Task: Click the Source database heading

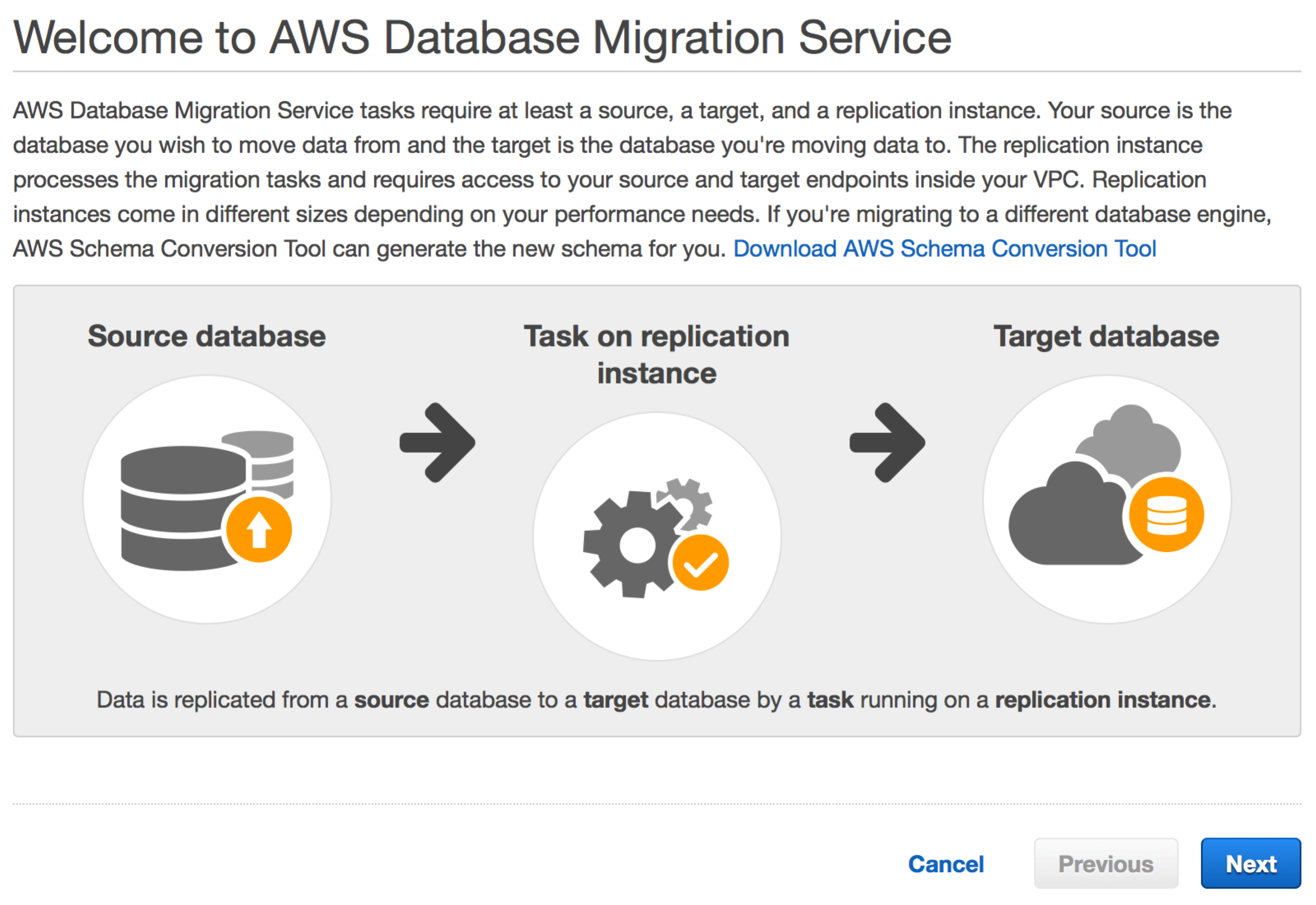Action: point(207,336)
